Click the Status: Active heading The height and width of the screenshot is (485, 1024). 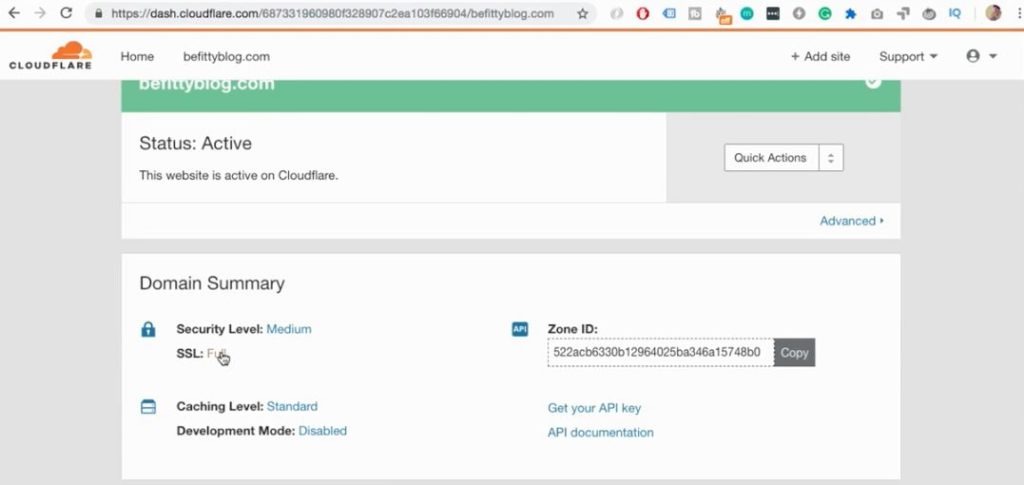coord(195,144)
